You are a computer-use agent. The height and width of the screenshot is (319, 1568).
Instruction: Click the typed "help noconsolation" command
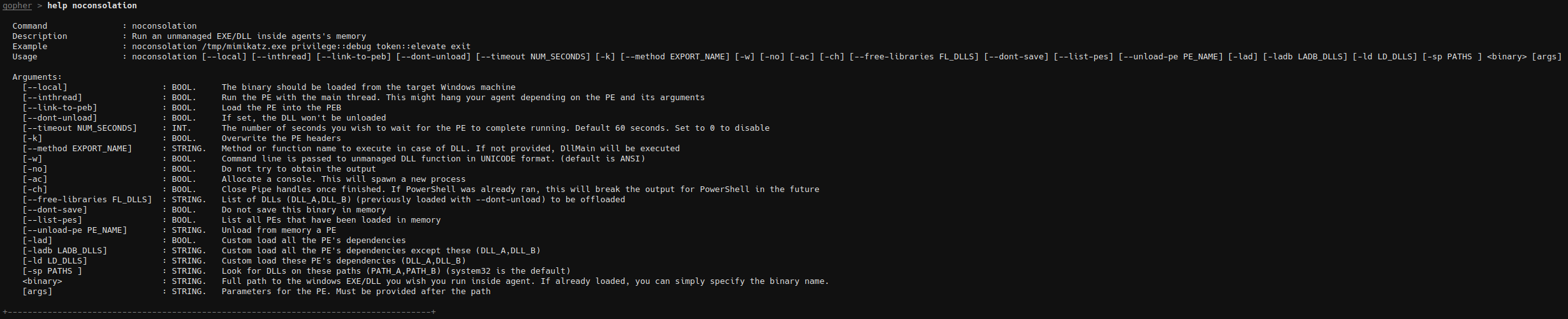click(x=92, y=6)
